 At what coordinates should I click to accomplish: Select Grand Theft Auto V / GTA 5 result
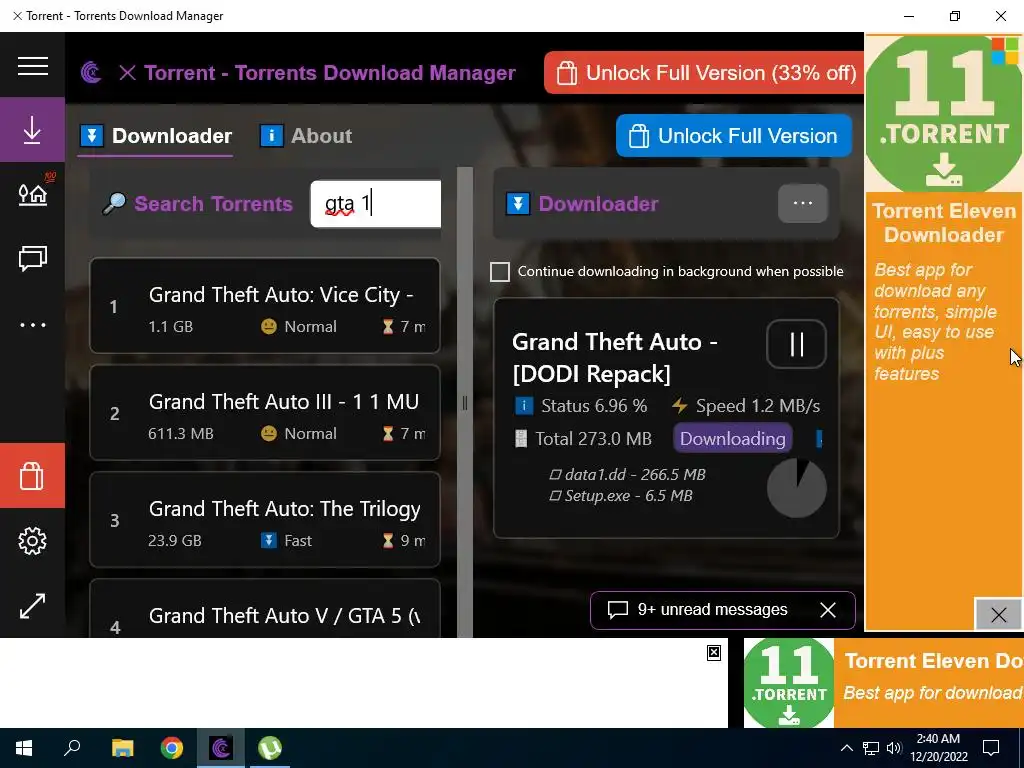tap(264, 609)
